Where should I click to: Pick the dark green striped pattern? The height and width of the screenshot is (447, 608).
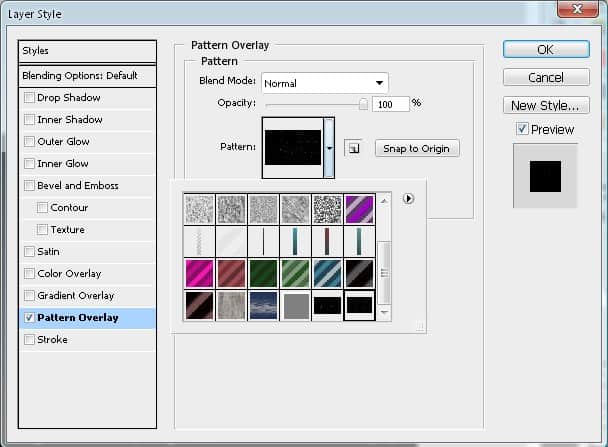tap(263, 273)
